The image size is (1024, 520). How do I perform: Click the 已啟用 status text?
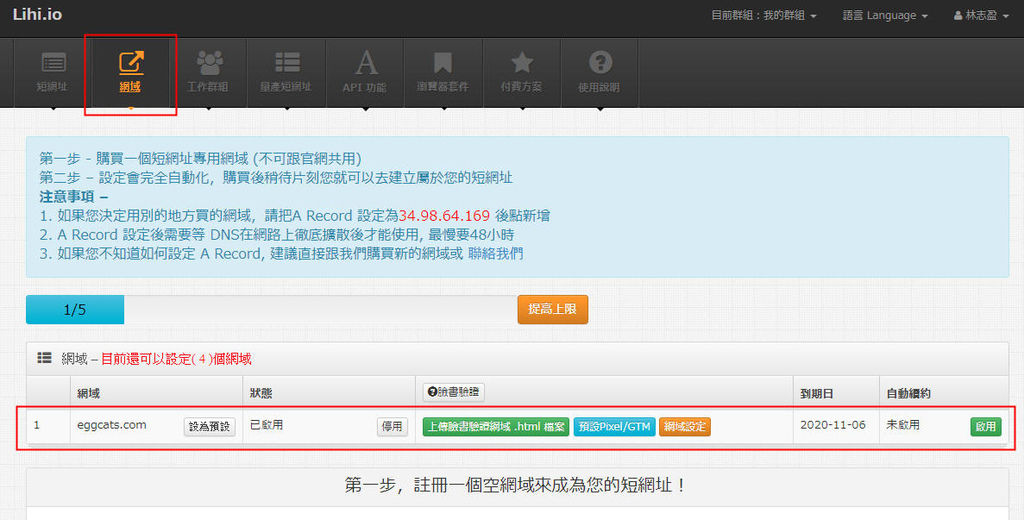pos(266,425)
